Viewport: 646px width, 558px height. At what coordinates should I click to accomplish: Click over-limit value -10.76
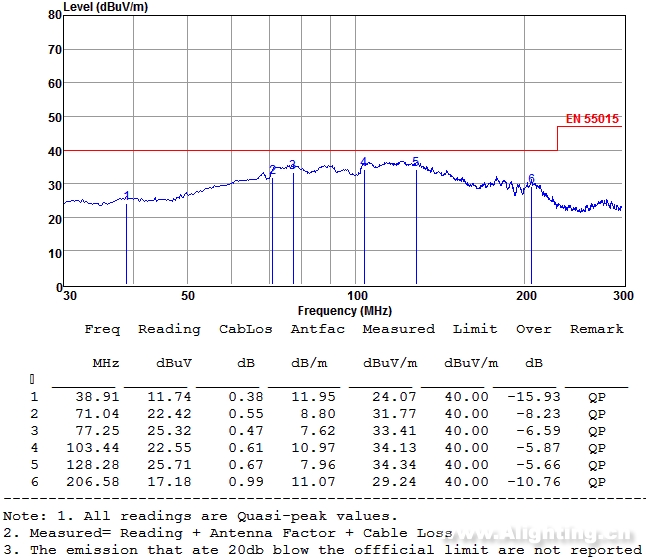pyautogui.click(x=534, y=482)
